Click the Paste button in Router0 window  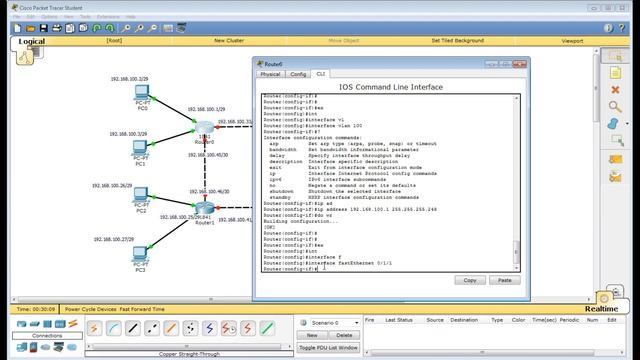(x=504, y=280)
